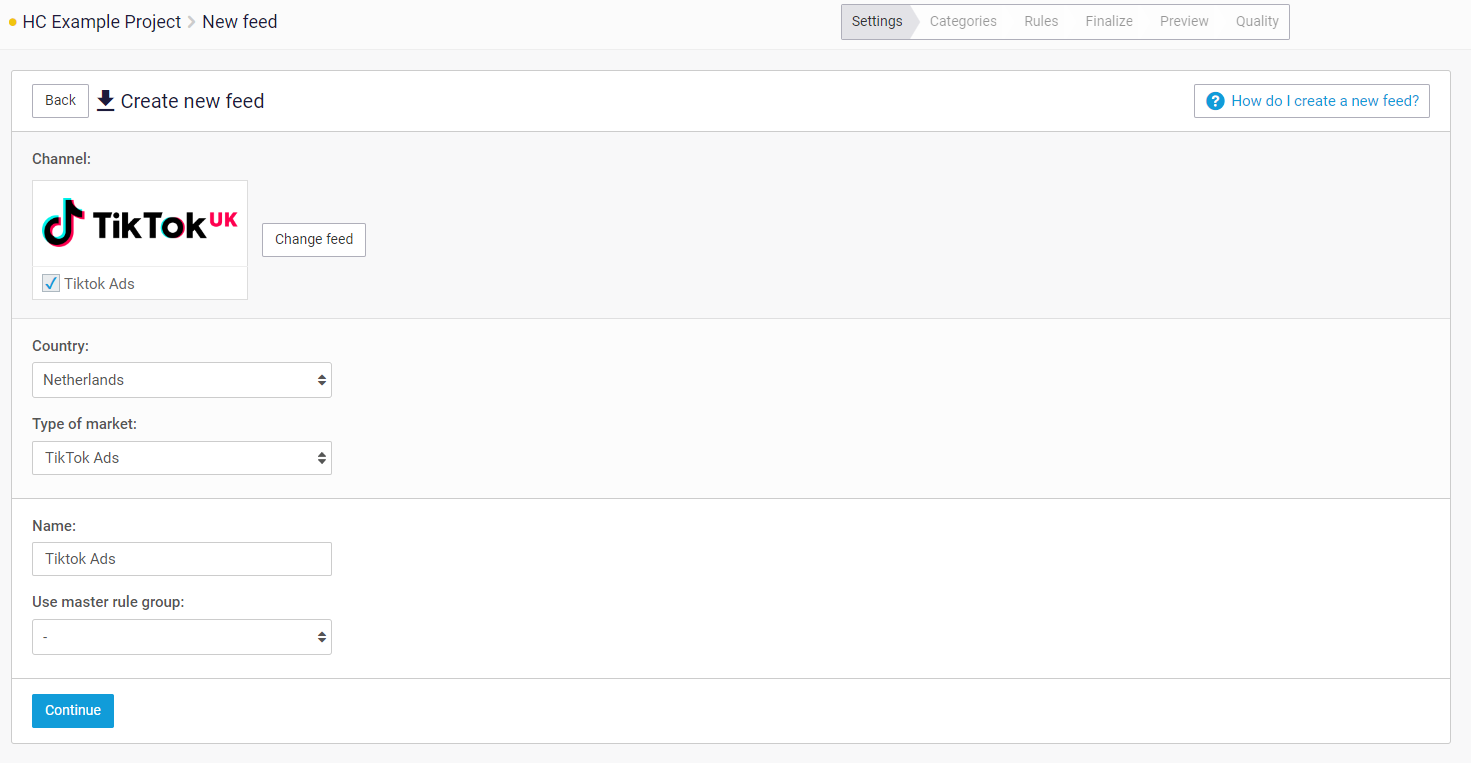Click the TikTok UK channel logo
The width and height of the screenshot is (1471, 763).
tap(140, 224)
